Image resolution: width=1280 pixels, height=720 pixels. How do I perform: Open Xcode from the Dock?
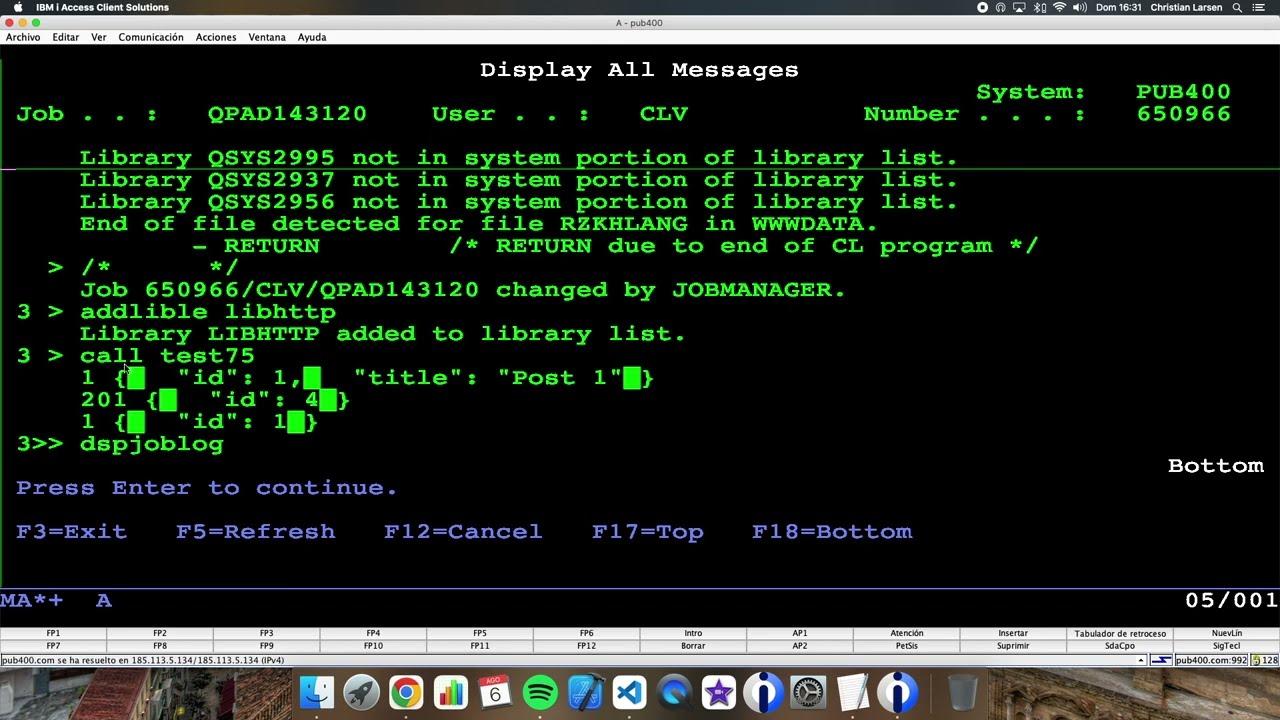(585, 692)
